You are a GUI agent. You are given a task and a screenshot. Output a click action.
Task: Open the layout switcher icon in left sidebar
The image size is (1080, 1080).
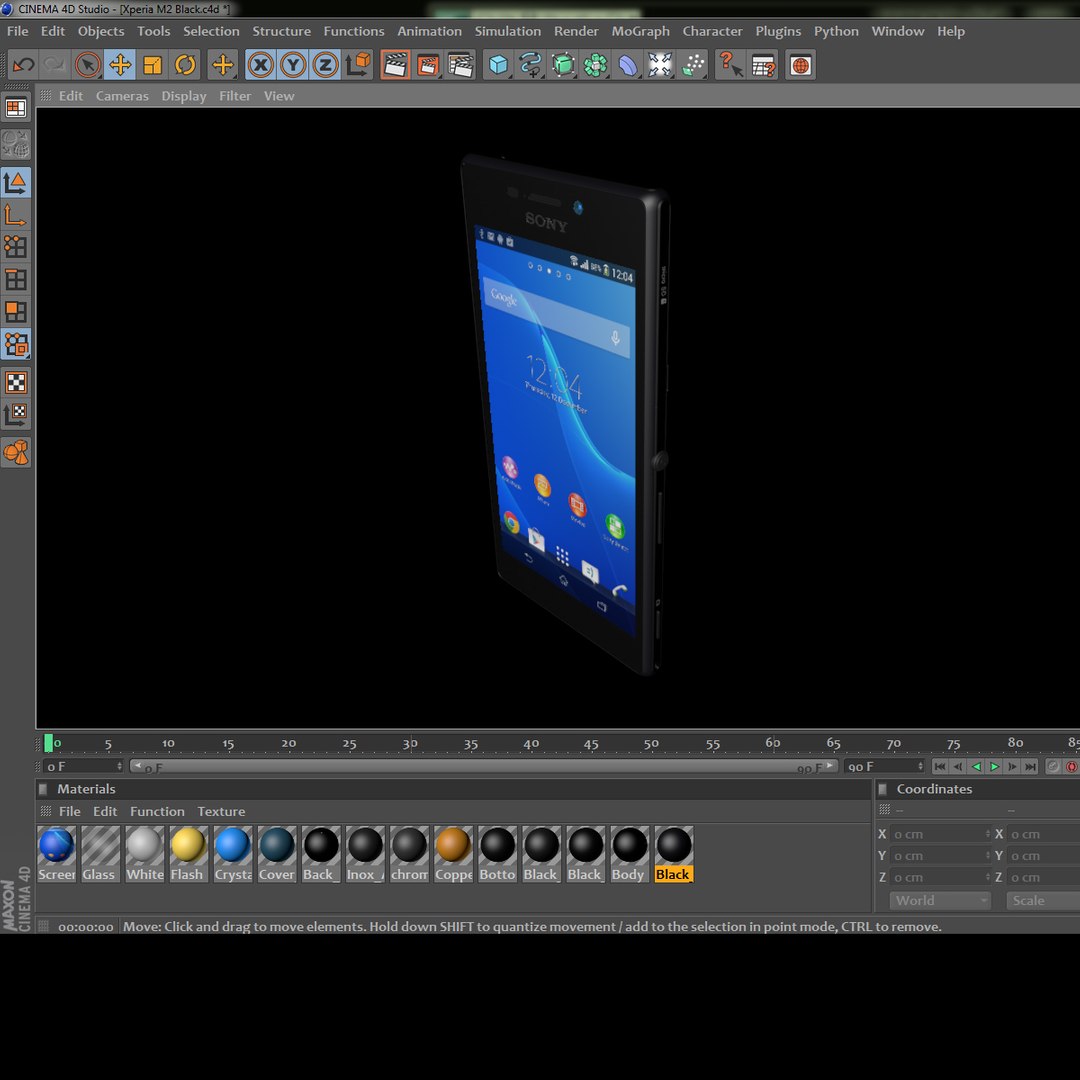[x=16, y=108]
